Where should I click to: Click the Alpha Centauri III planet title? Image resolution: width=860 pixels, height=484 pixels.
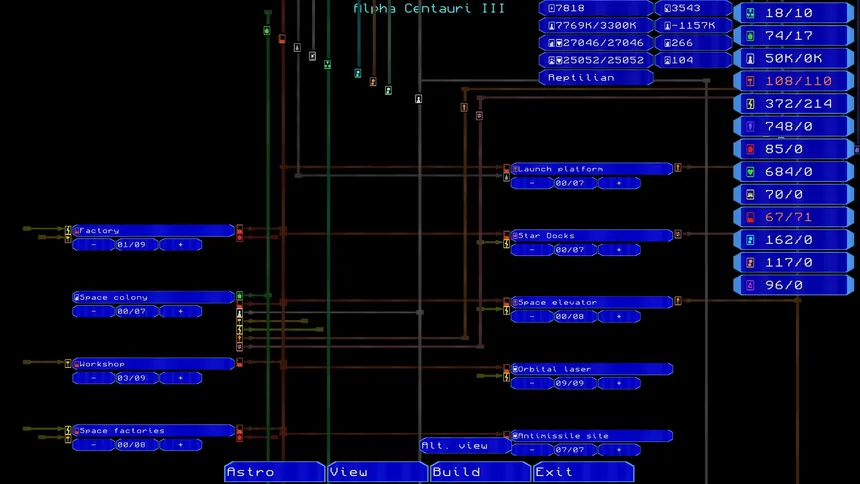pos(428,8)
